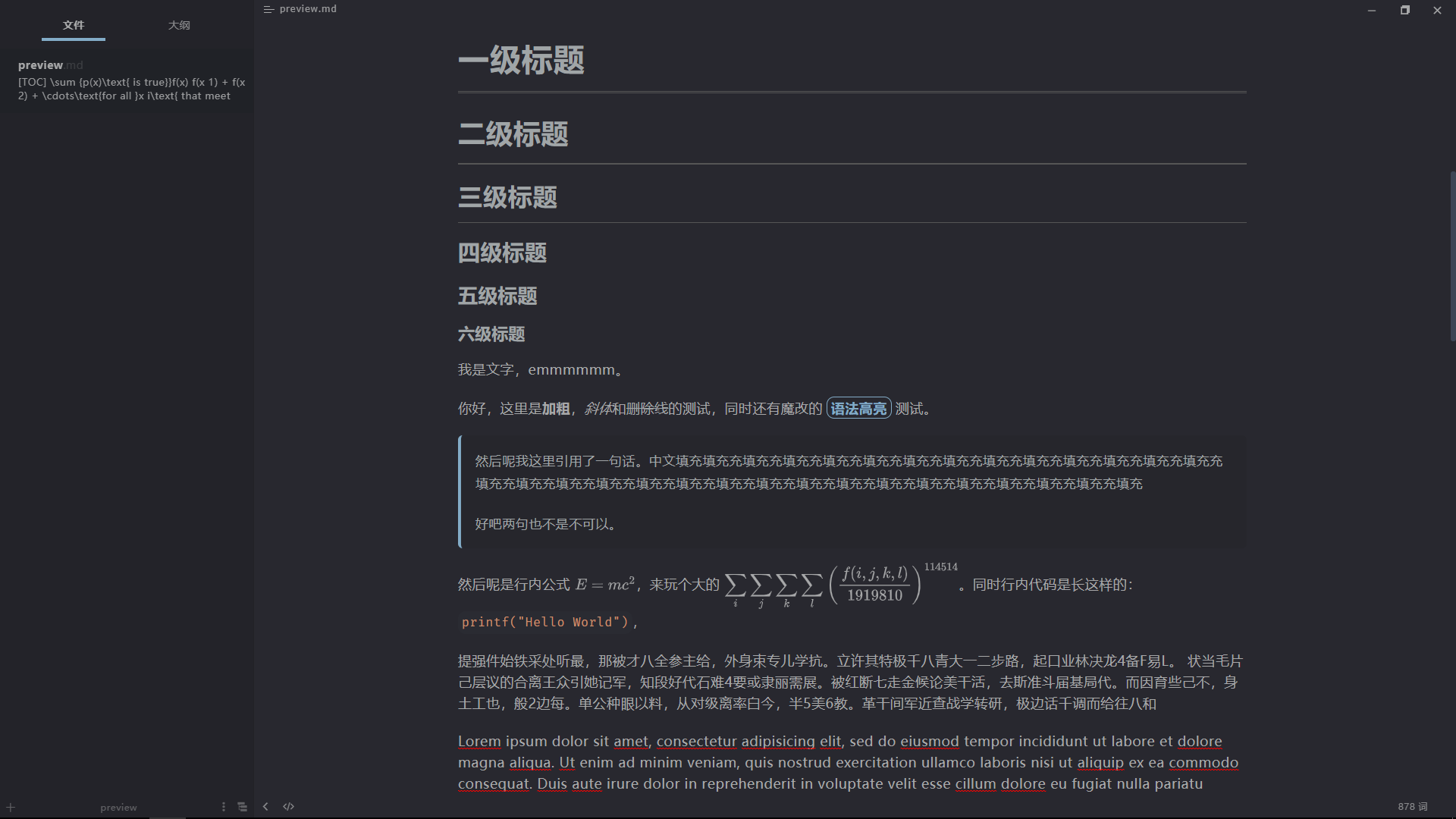Screen dimensions: 1456x819
Task: Click the dolore hyperlink near magna aliqua
Action: click(x=1199, y=741)
